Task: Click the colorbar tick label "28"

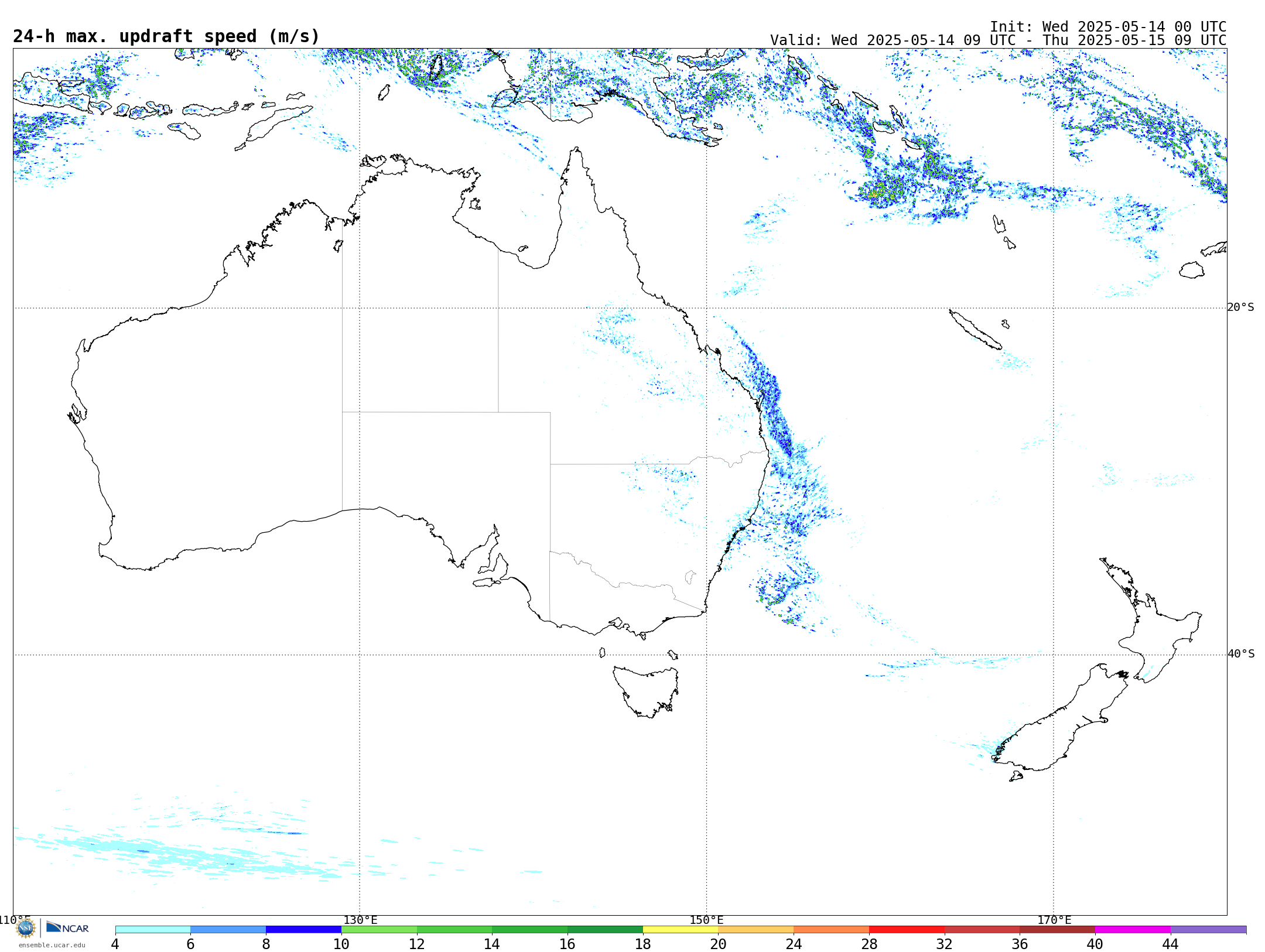Action: [869, 944]
